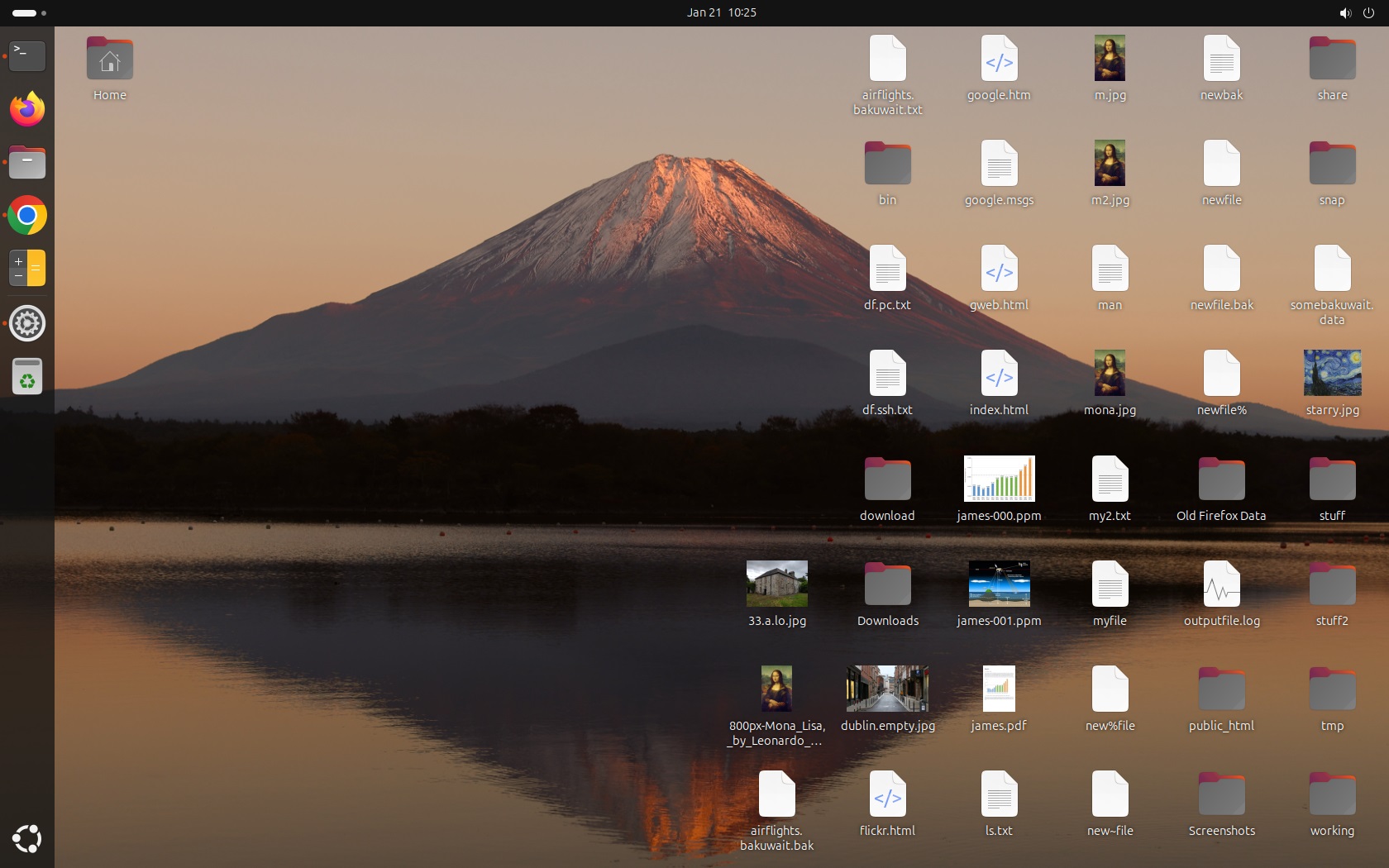The width and height of the screenshot is (1389, 868).
Task: Launch Firefox from the dock
Action: coord(27,109)
